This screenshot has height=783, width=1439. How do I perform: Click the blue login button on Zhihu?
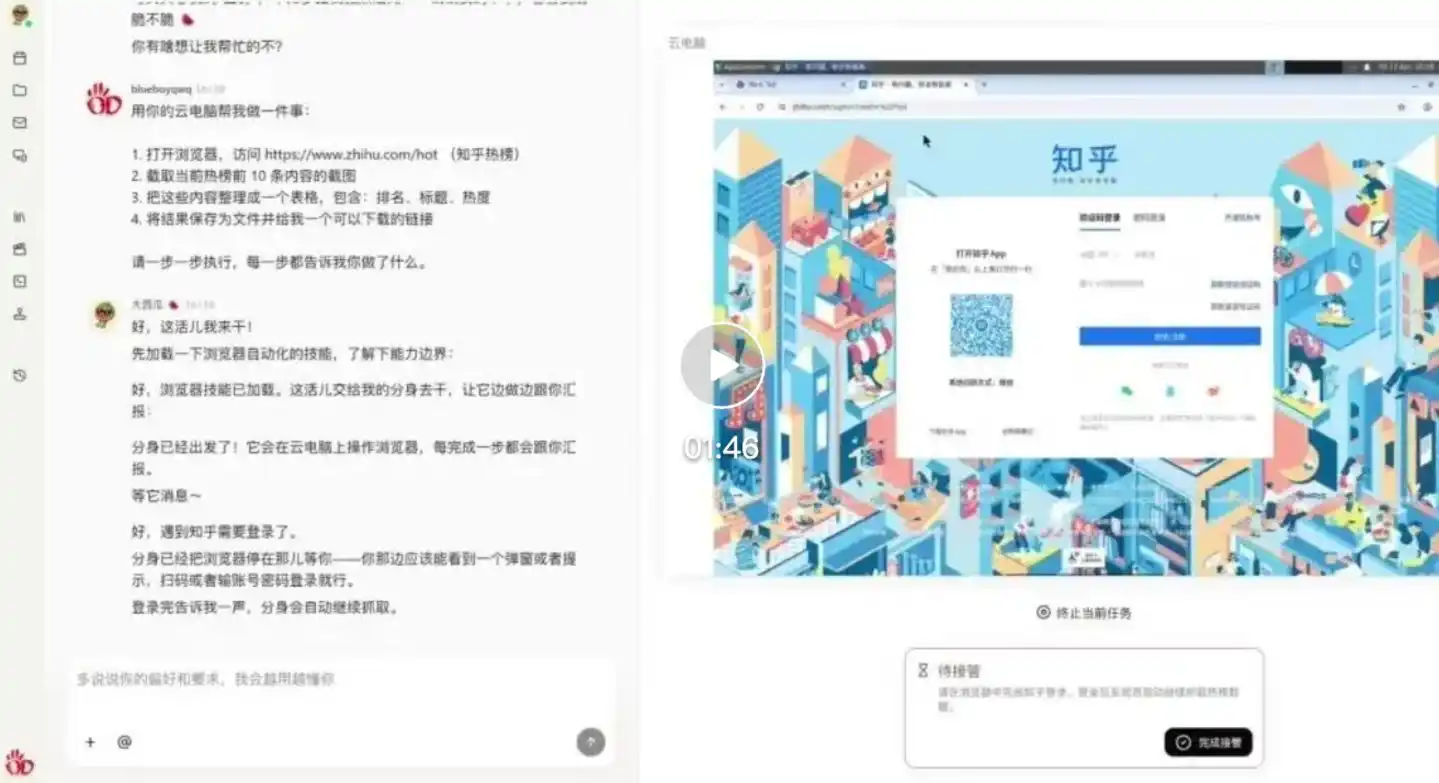(1169, 336)
